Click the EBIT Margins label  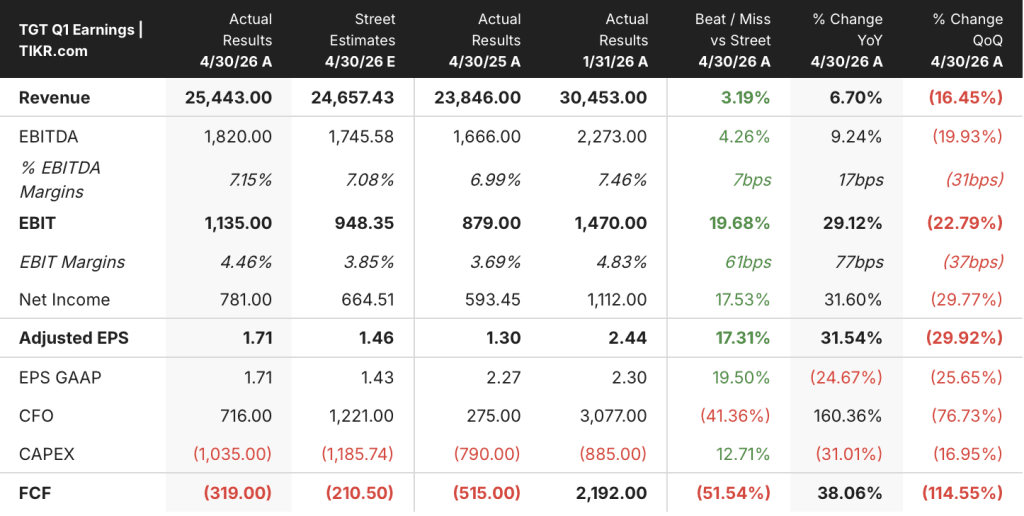click(72, 262)
